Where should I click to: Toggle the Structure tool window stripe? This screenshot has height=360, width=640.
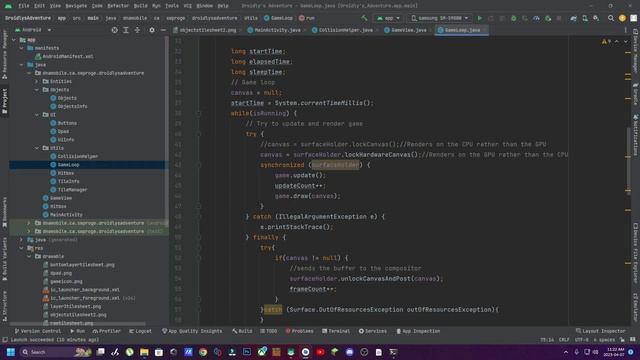pos(4,305)
